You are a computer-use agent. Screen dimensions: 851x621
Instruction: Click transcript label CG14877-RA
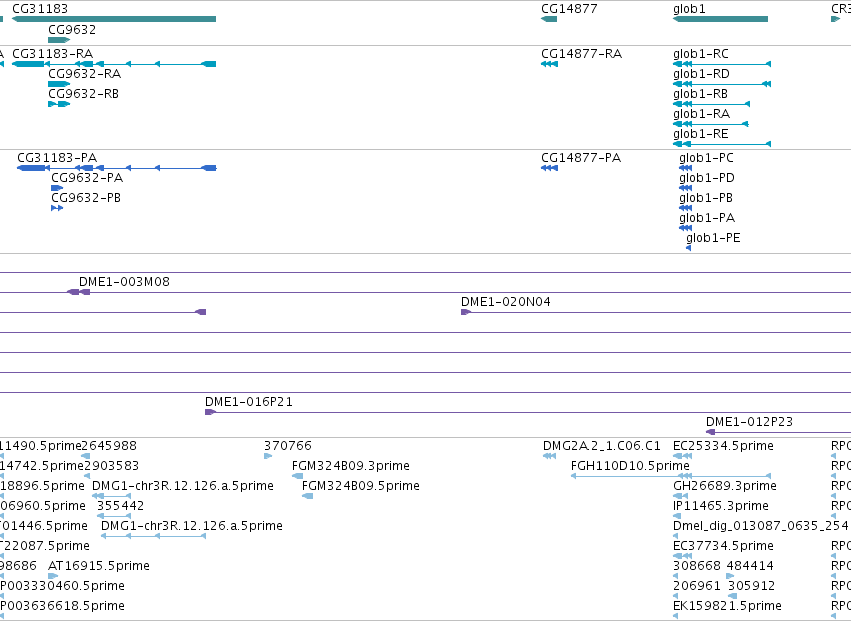pos(581,54)
